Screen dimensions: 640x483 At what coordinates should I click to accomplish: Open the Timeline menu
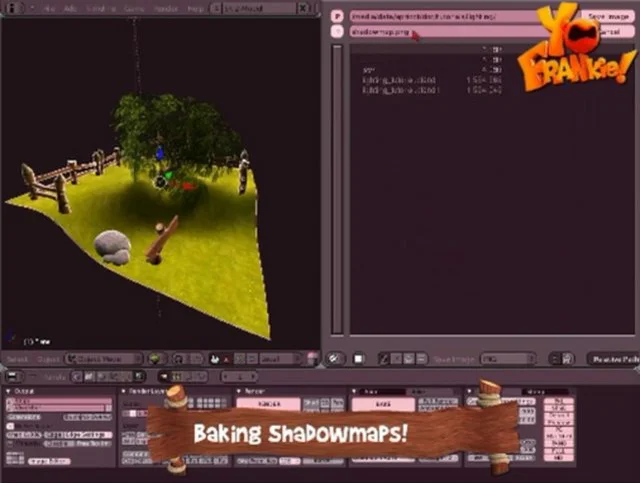pos(100,8)
